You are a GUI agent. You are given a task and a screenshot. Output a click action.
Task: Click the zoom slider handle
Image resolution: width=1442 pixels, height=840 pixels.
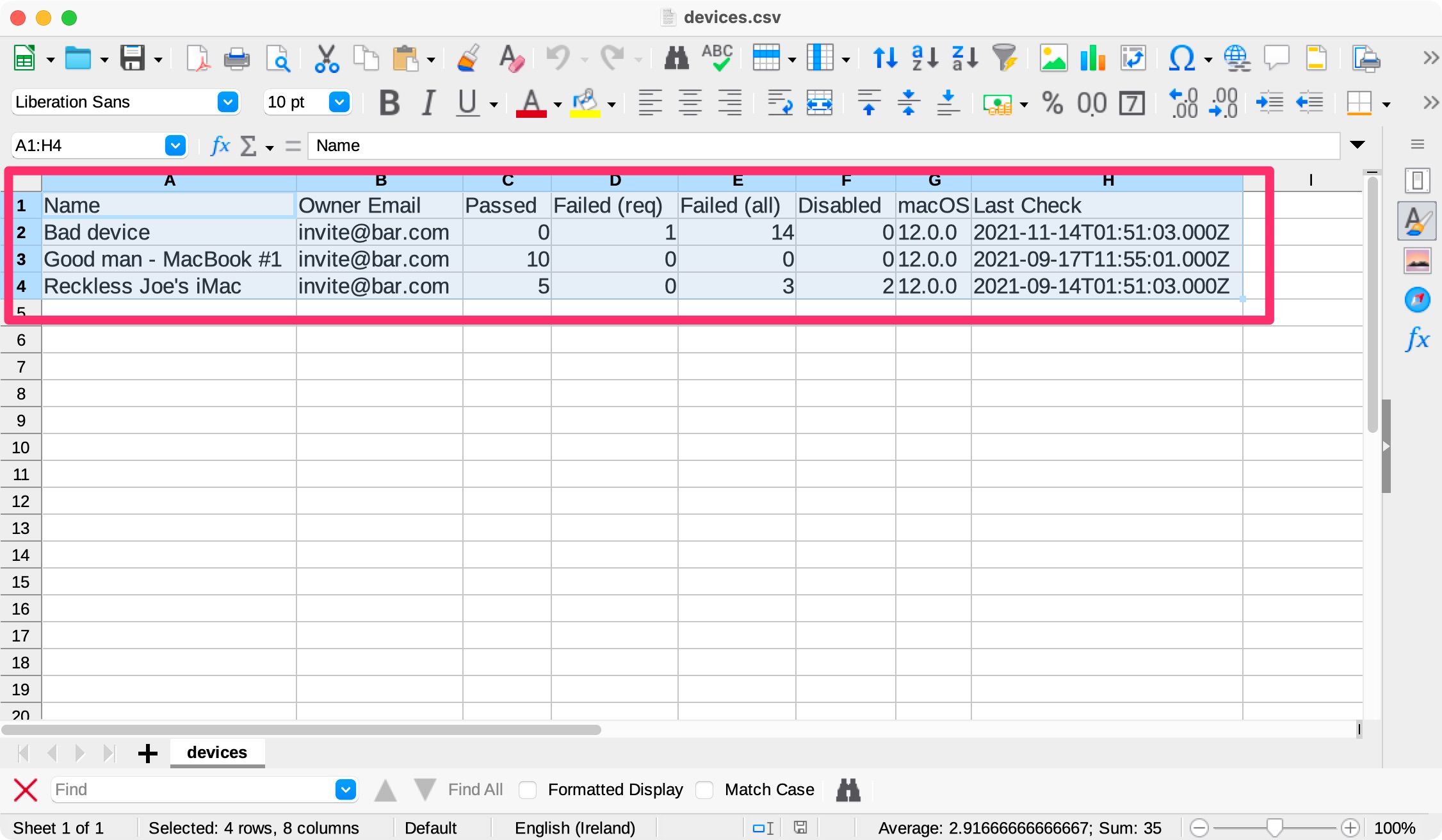tap(1274, 828)
